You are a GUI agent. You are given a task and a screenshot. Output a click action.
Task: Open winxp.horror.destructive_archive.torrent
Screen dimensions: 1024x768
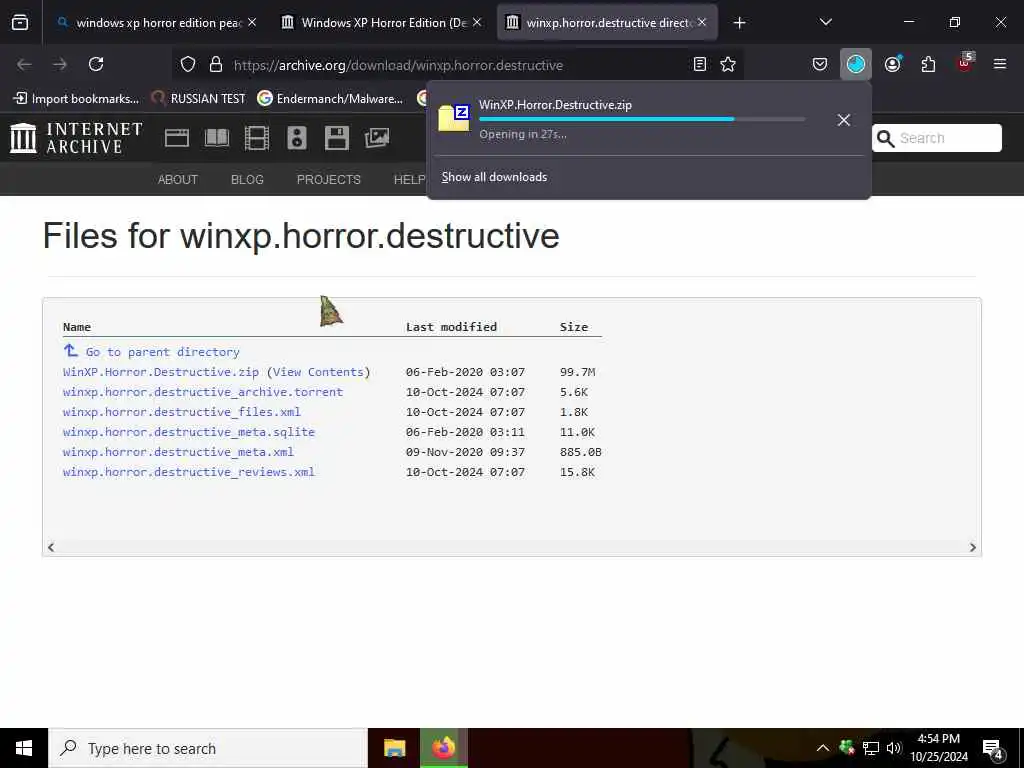tap(202, 392)
